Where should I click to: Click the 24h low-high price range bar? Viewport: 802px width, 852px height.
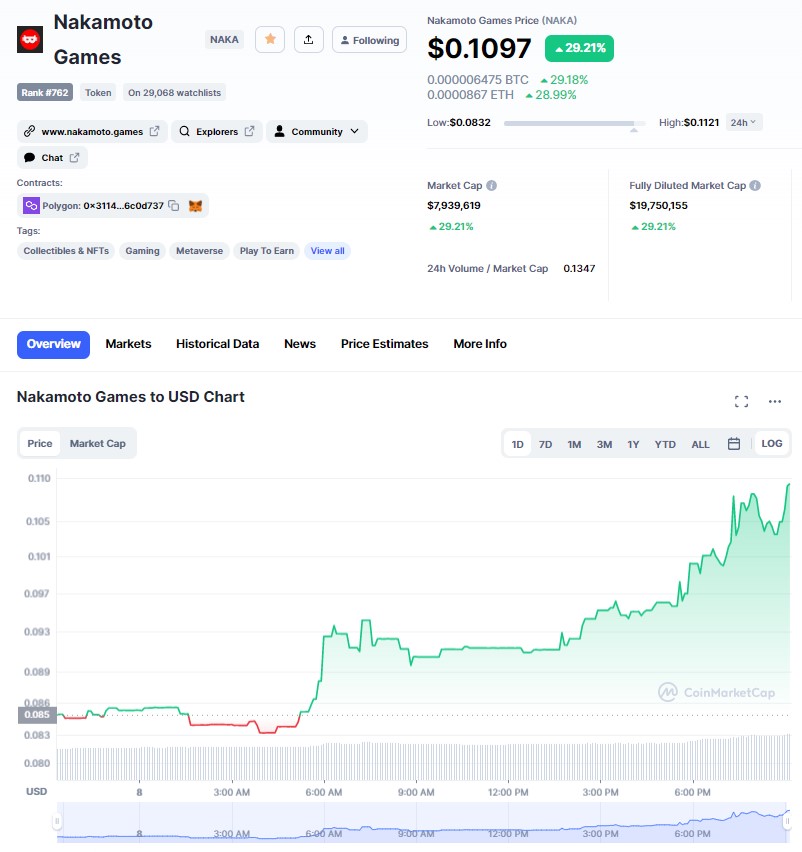pos(574,124)
